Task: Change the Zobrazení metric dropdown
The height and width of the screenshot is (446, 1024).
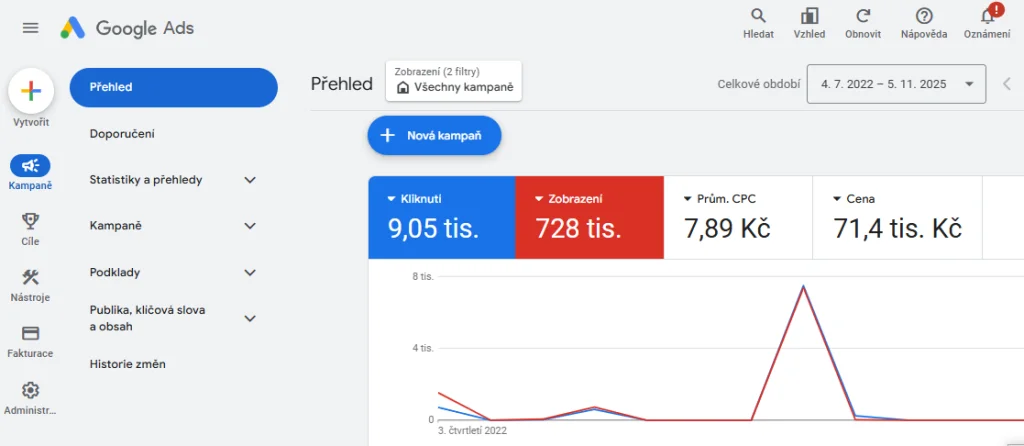Action: coord(568,199)
